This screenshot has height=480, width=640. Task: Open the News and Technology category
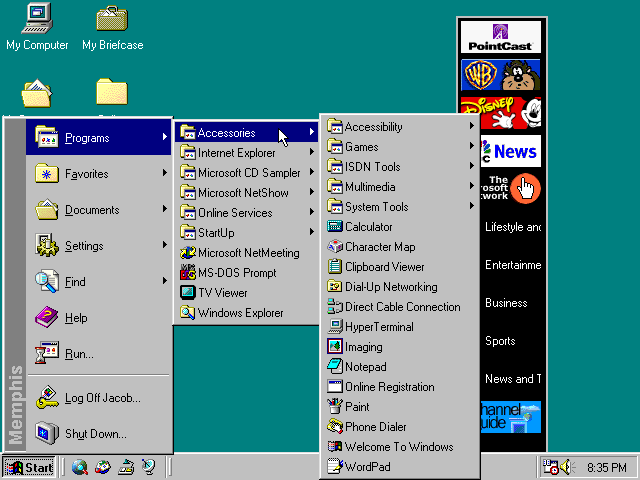point(513,379)
